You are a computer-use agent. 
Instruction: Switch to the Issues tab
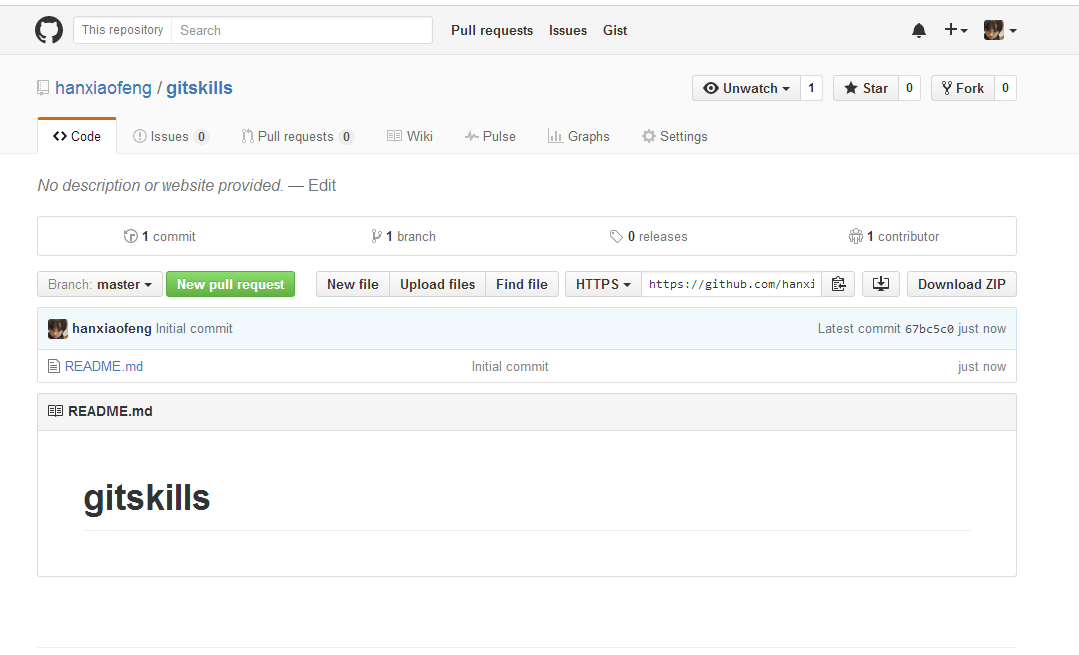coord(170,136)
